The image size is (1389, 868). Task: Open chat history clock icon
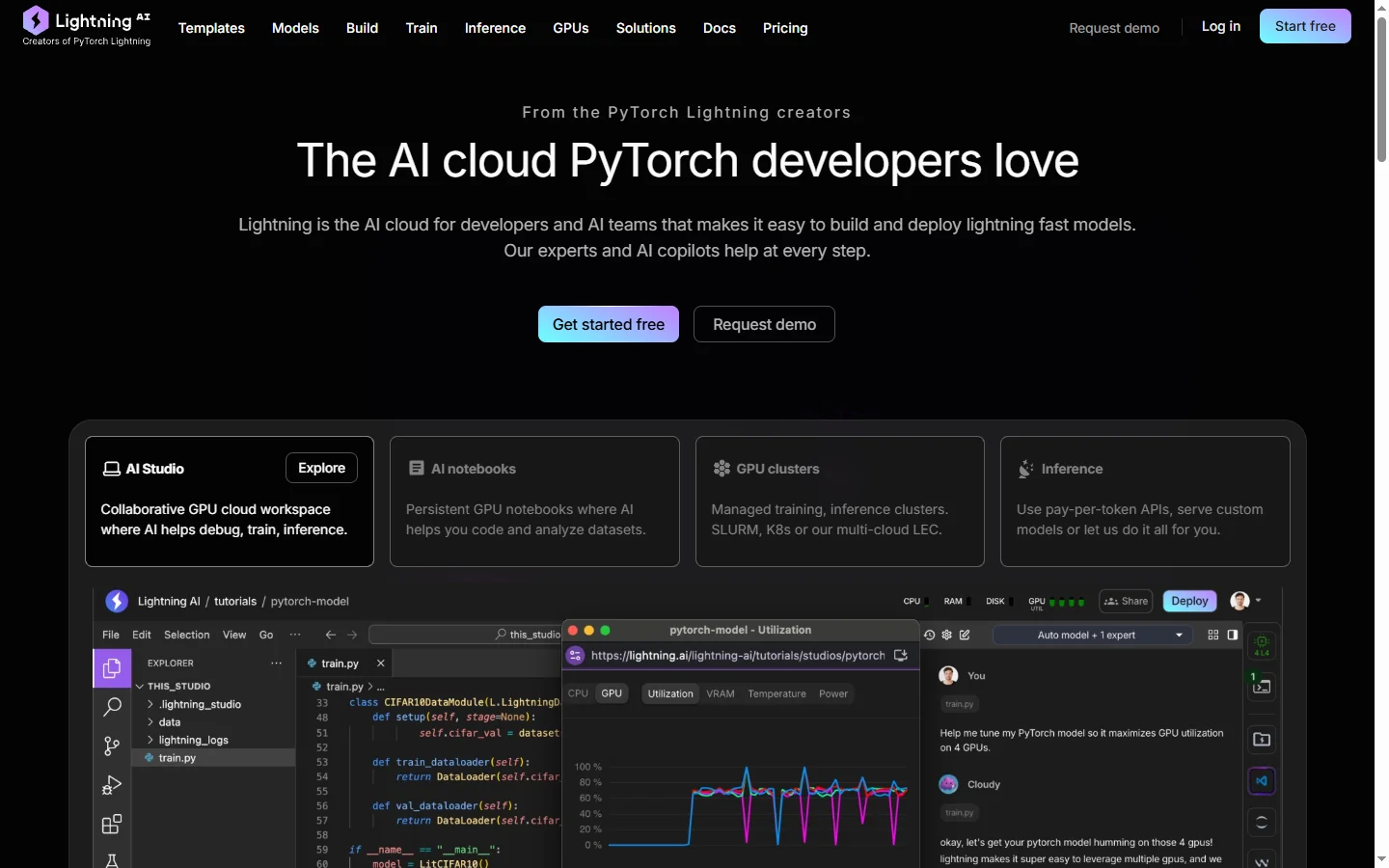pyautogui.click(x=929, y=635)
